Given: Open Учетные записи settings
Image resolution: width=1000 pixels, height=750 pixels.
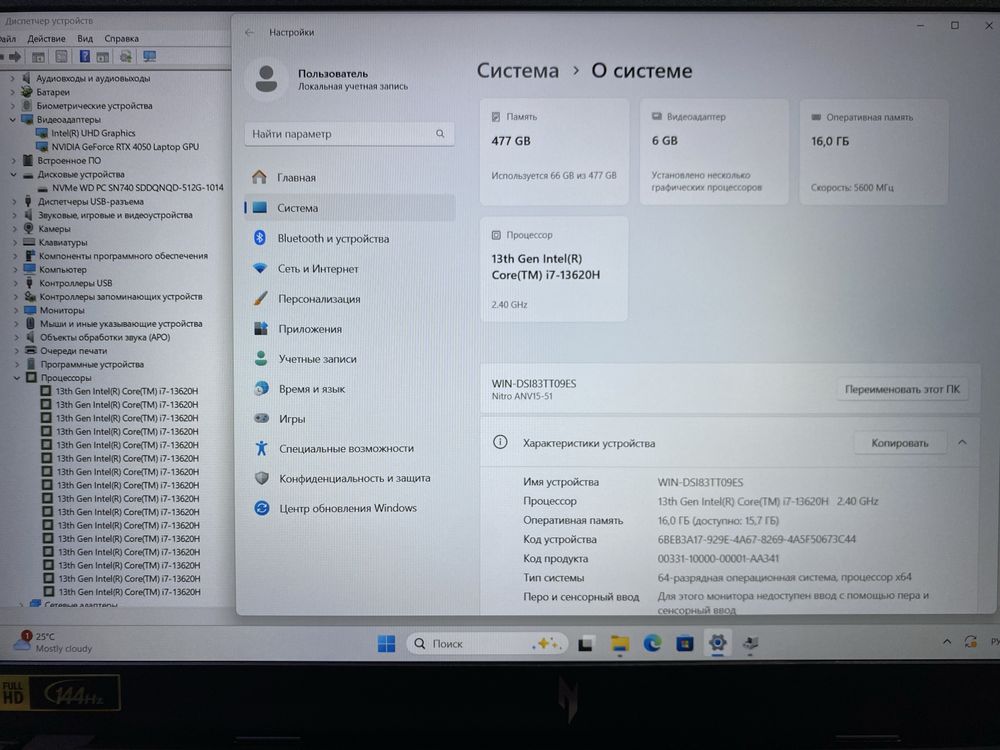Looking at the screenshot, I should point(349,359).
